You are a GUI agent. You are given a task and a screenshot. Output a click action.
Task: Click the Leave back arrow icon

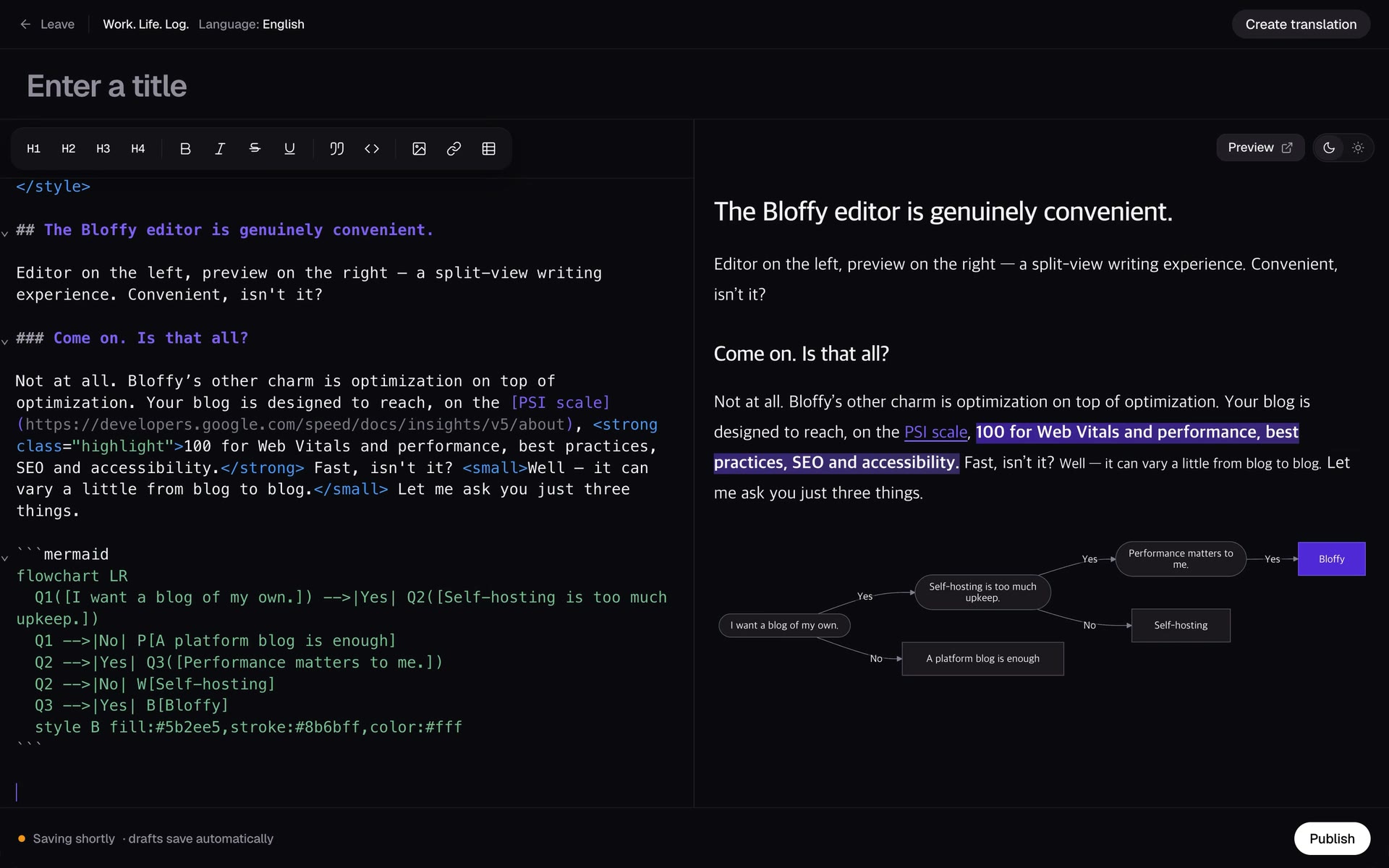pos(25,24)
